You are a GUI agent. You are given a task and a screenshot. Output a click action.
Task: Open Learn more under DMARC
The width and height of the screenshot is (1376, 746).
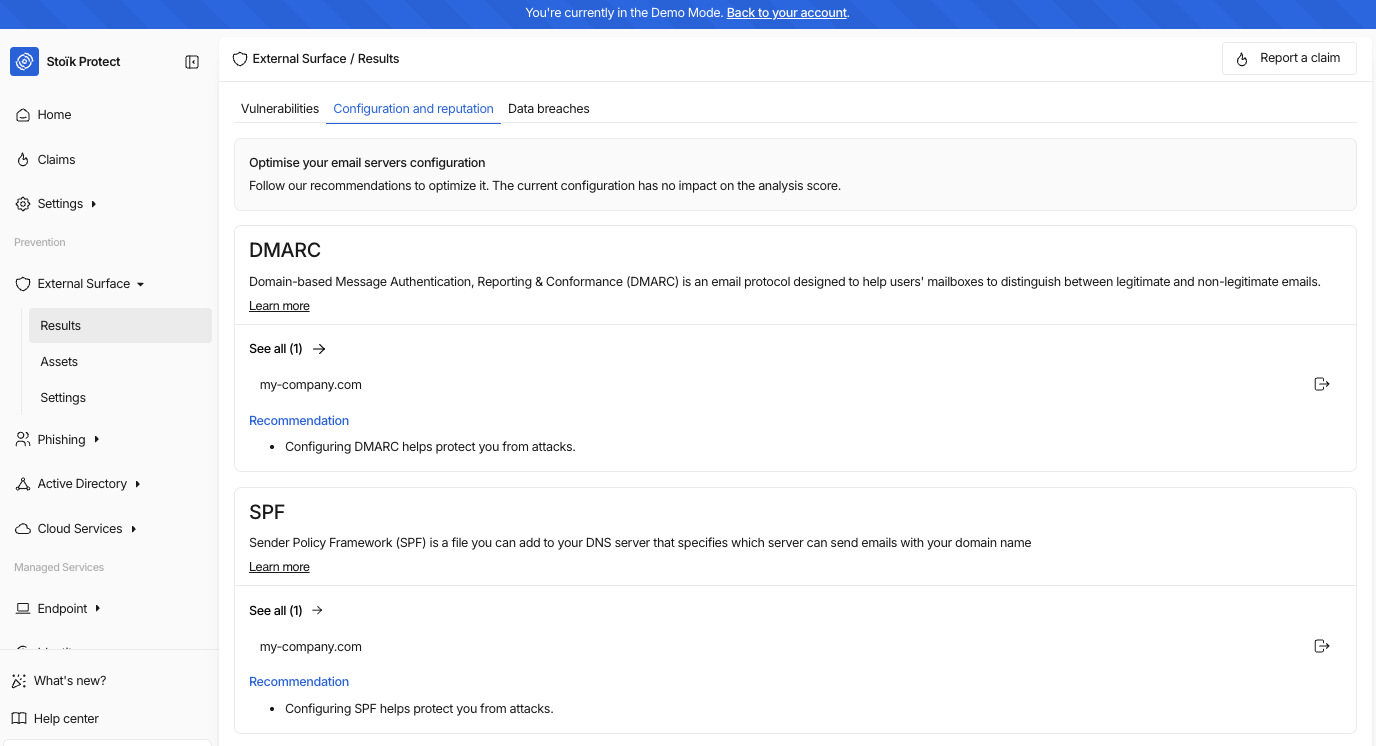coord(279,306)
